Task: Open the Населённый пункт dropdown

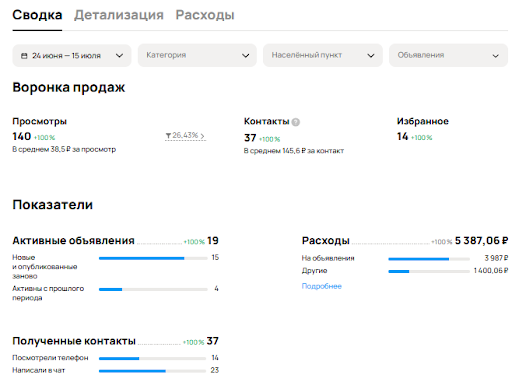Action: click(322, 55)
